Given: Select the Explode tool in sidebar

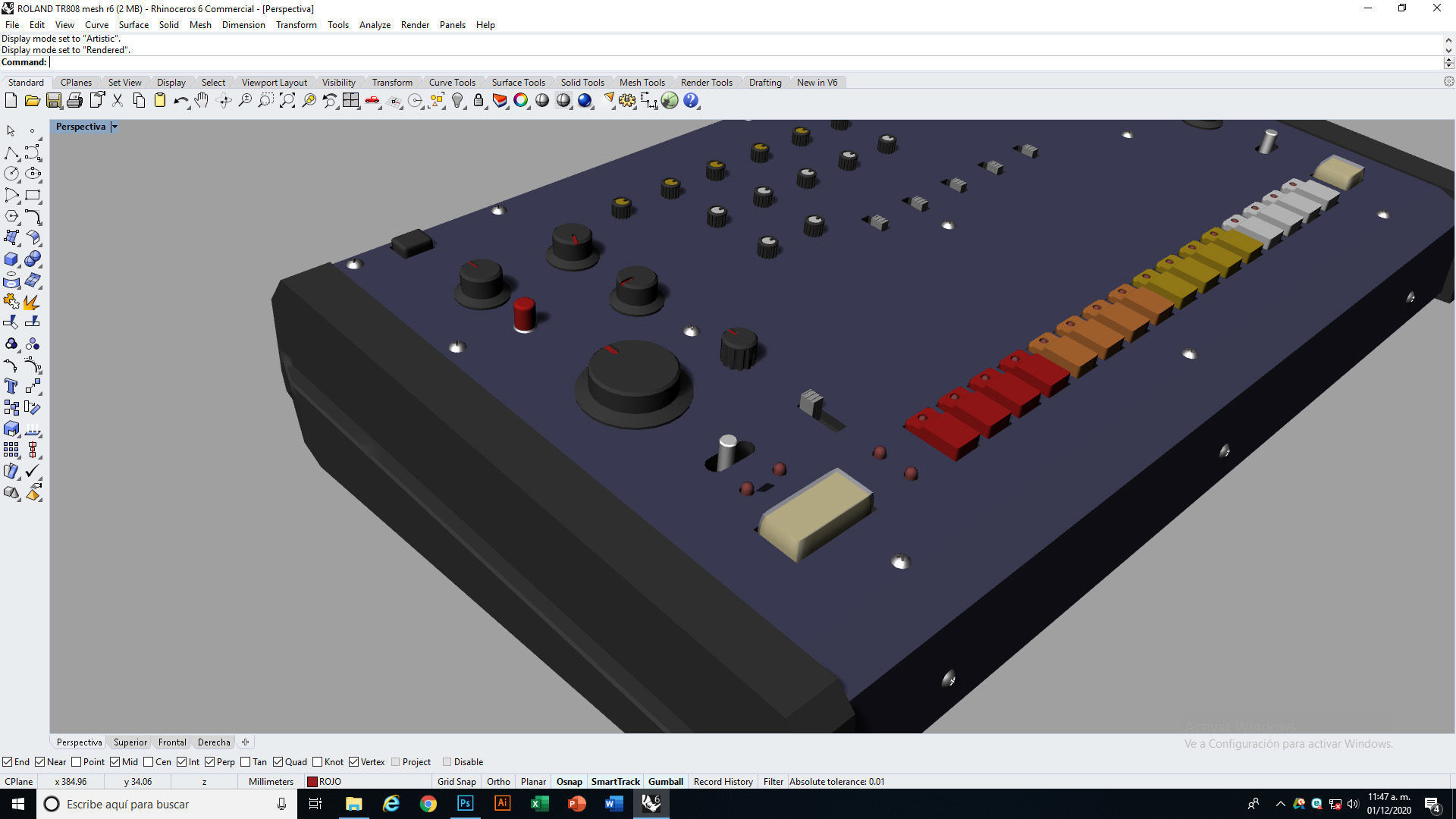Looking at the screenshot, I should click(33, 301).
